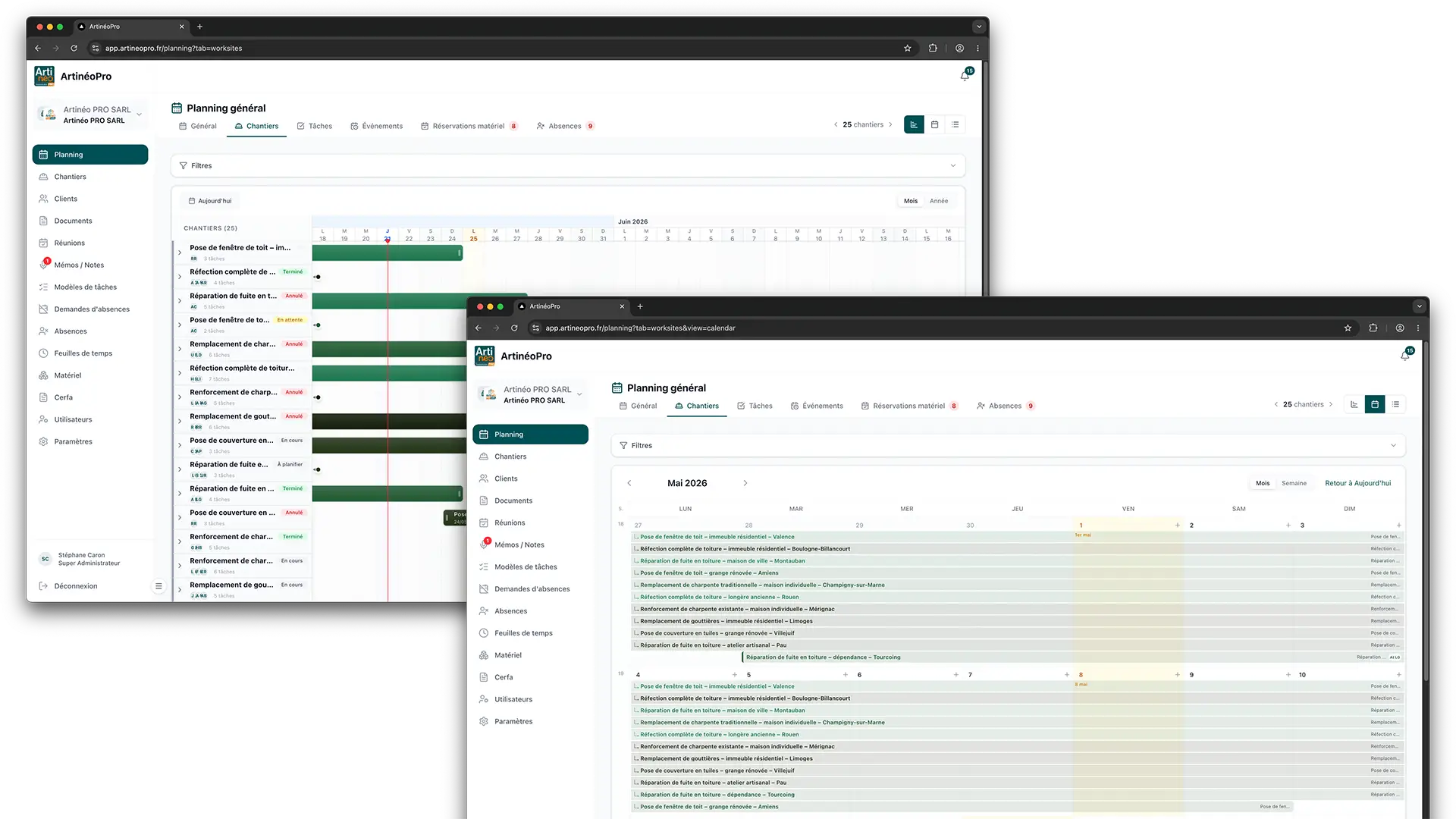Select Mois view toggle in front calendar
Screen dimensions: 1456x819
(1263, 483)
